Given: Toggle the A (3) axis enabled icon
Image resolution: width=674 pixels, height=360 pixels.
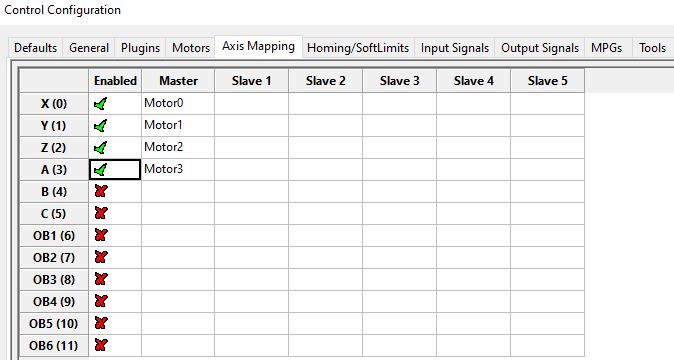Looking at the screenshot, I should [101, 170].
